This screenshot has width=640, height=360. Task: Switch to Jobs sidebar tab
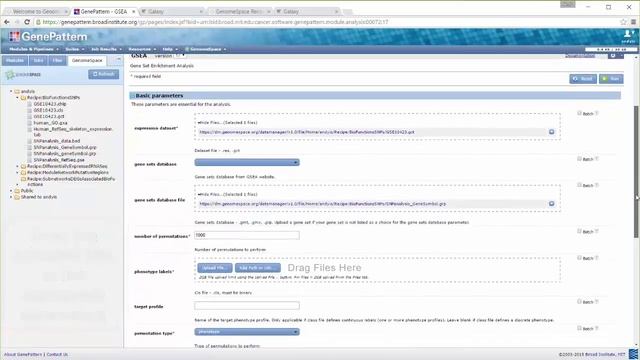[38, 60]
